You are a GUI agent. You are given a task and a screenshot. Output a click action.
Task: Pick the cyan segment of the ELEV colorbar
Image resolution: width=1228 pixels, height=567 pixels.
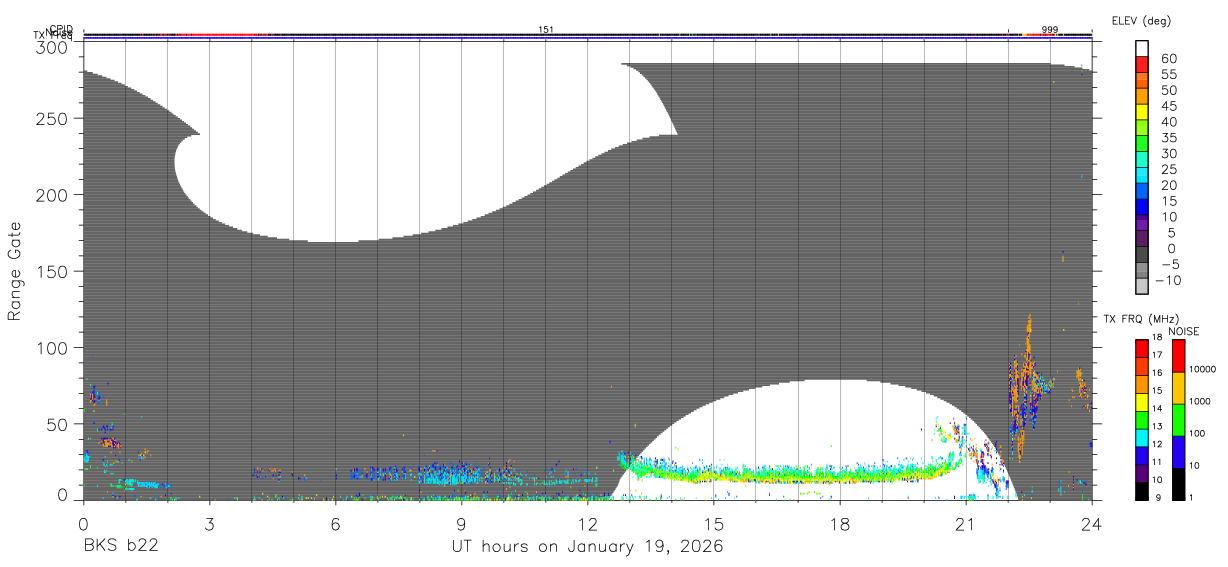click(1142, 175)
